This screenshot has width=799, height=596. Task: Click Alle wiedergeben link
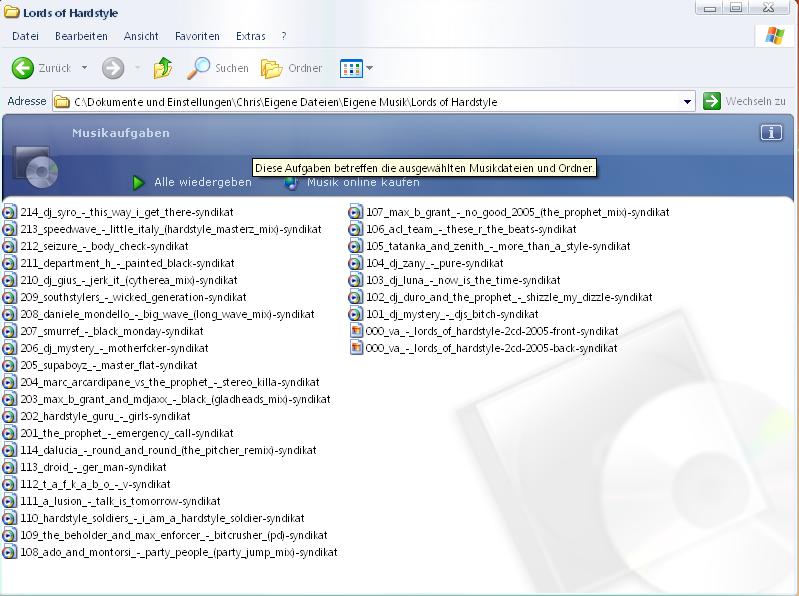coord(202,182)
